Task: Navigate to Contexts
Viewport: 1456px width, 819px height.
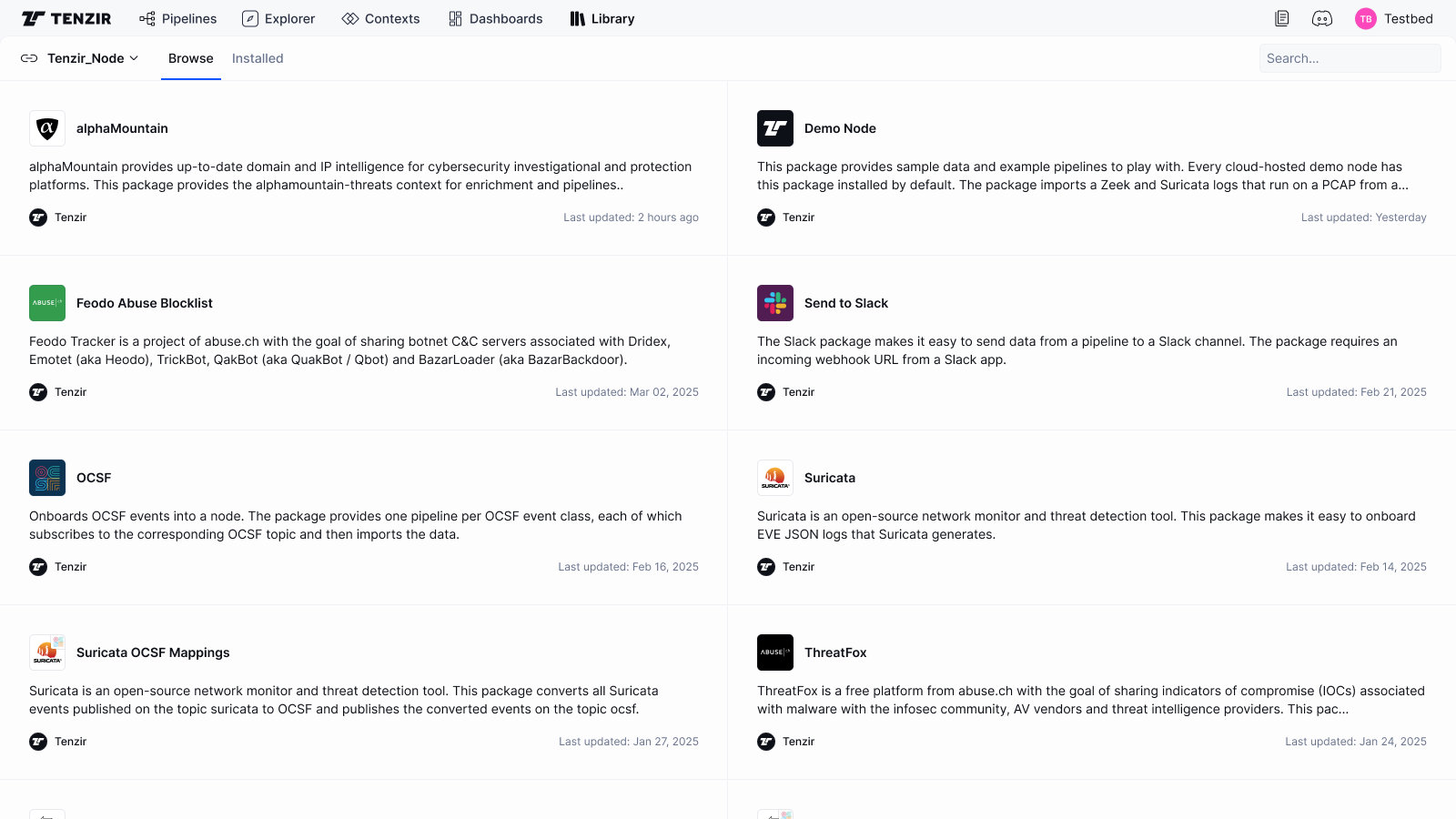Action: (x=380, y=18)
